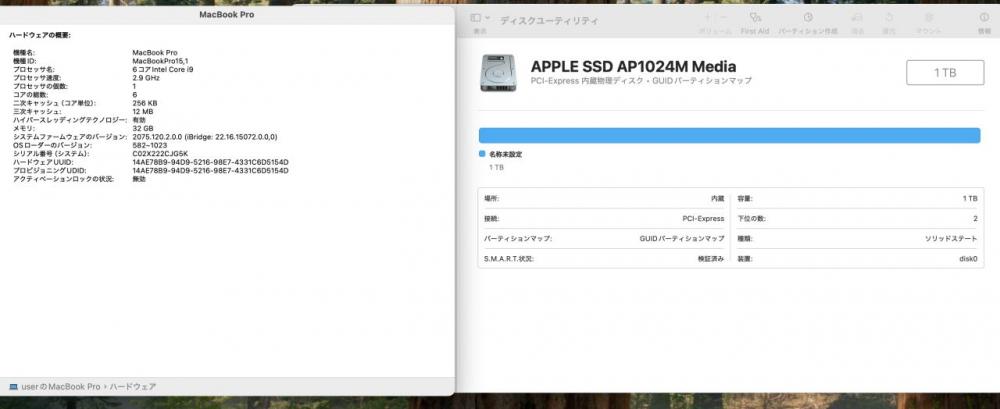Click the 下位の数 row value 2
Viewport: 1000px width, 409px height.
tap(975, 218)
